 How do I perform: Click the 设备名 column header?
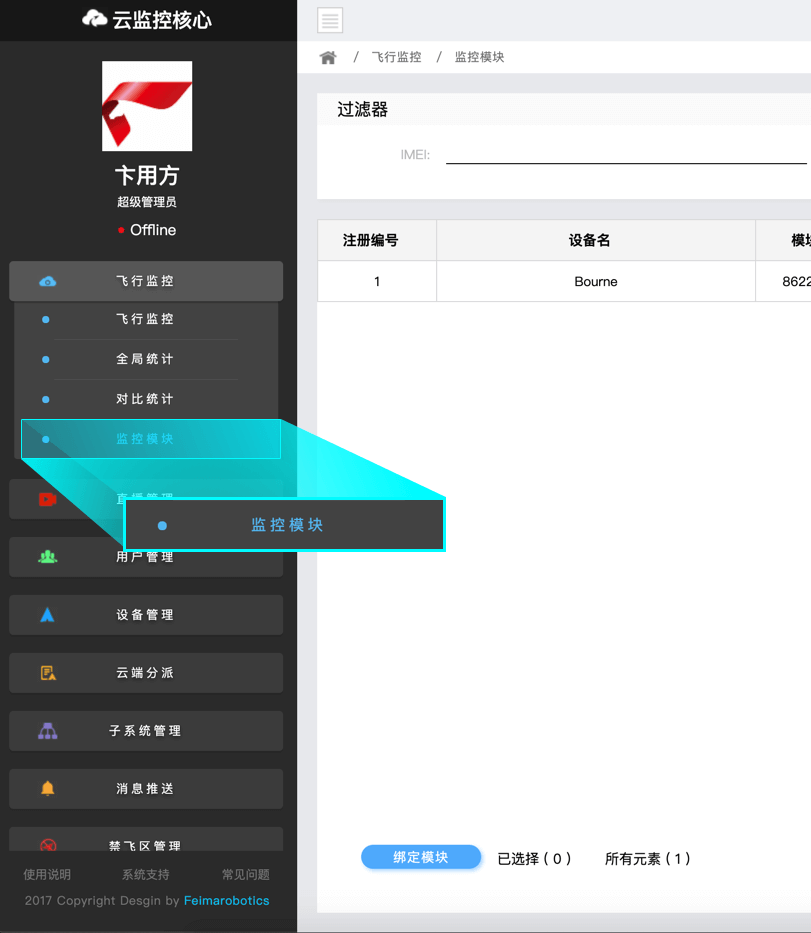596,240
